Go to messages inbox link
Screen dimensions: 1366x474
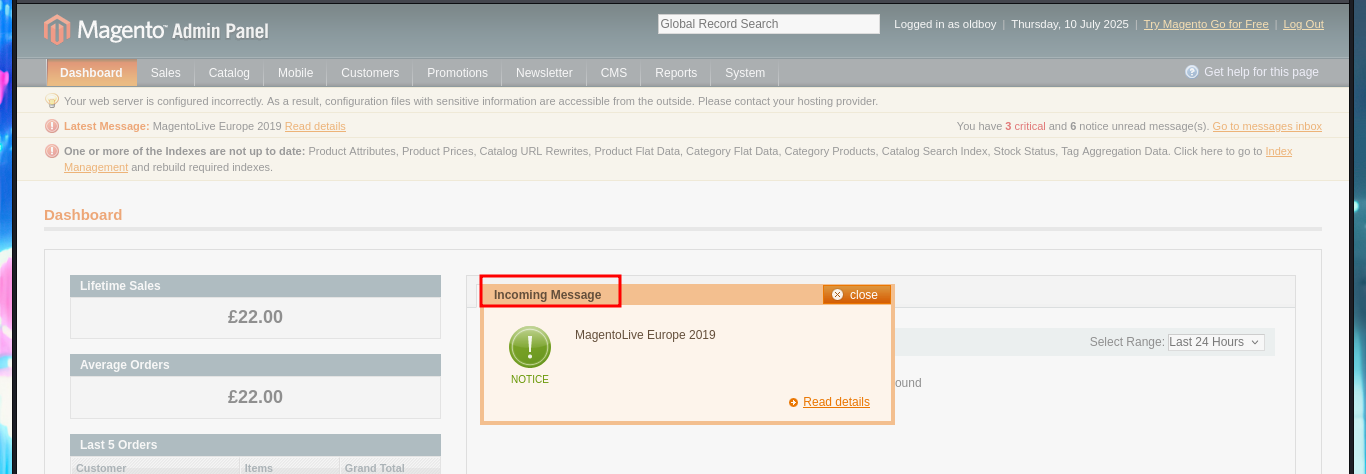1267,126
